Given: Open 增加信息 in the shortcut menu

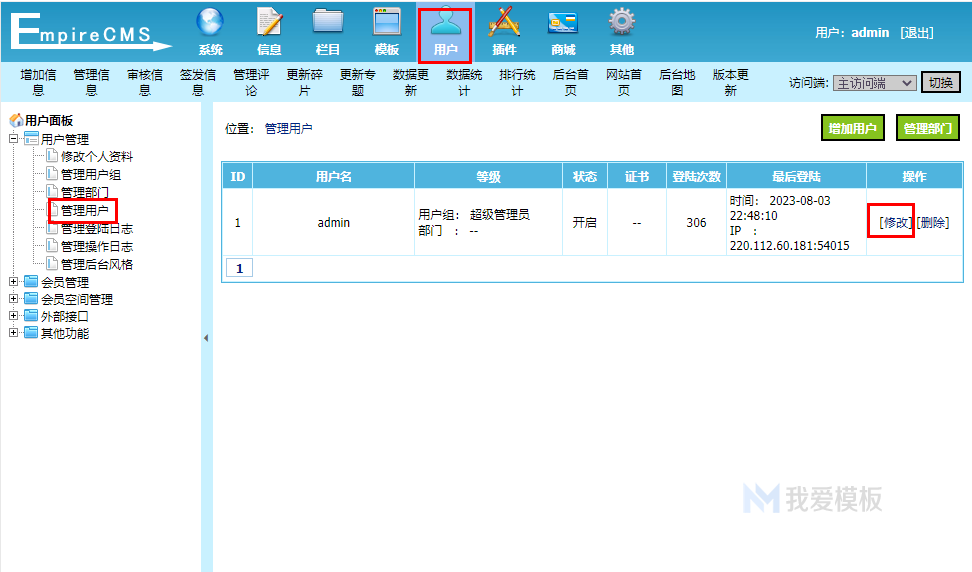Looking at the screenshot, I should click(x=38, y=82).
